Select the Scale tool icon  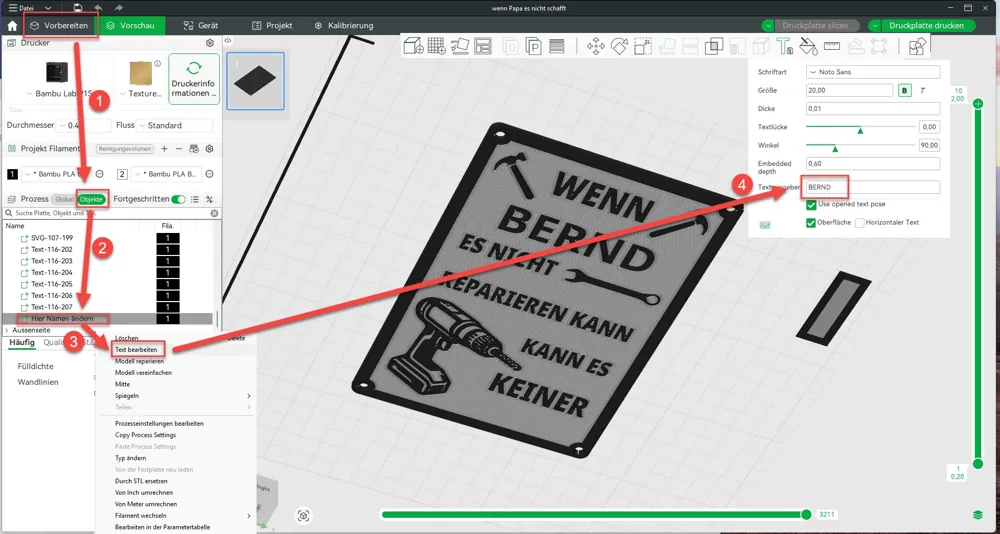(x=643, y=46)
